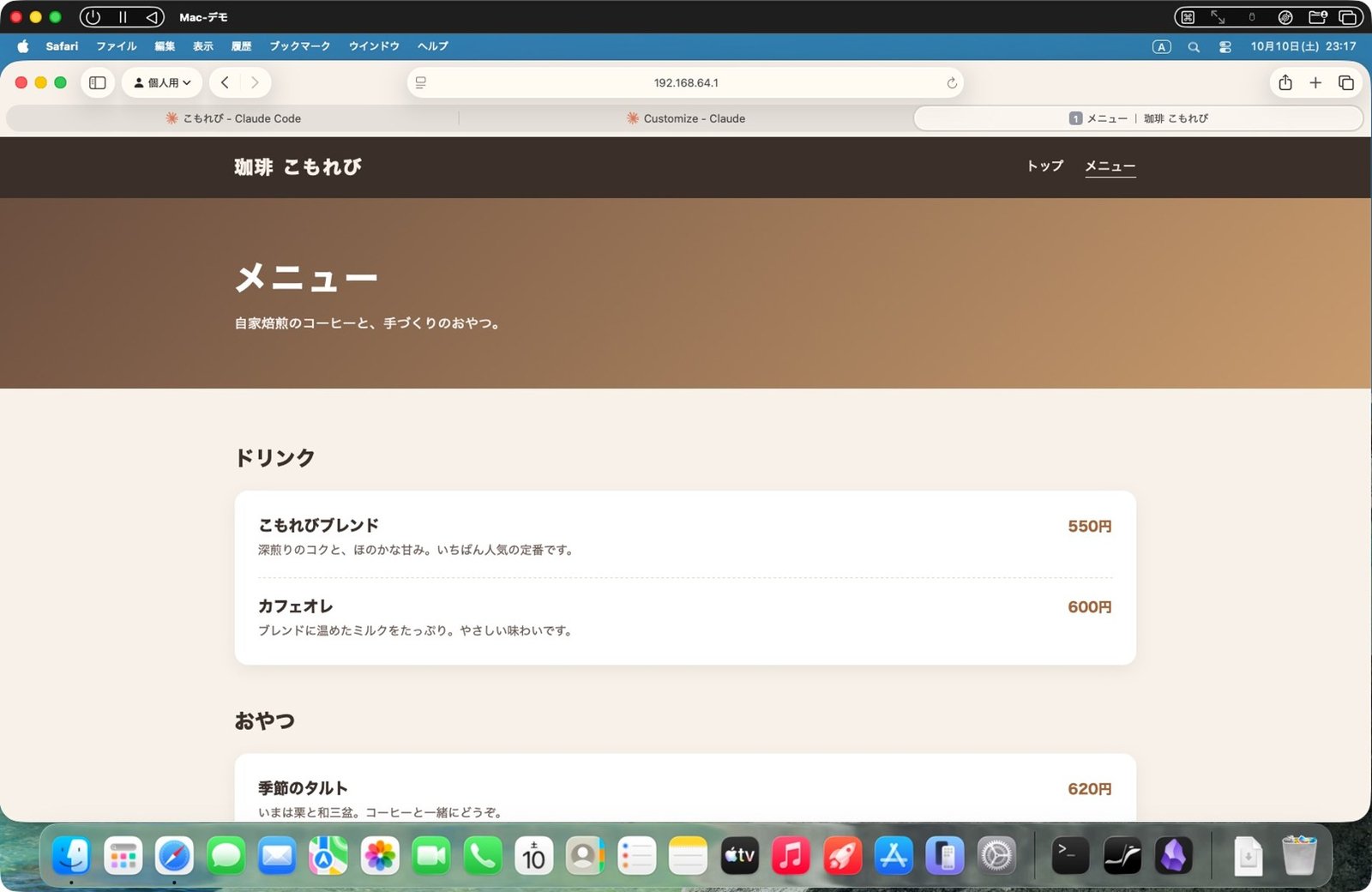Open FaceTime from the Dock
This screenshot has width=1372, height=892.
tap(431, 855)
